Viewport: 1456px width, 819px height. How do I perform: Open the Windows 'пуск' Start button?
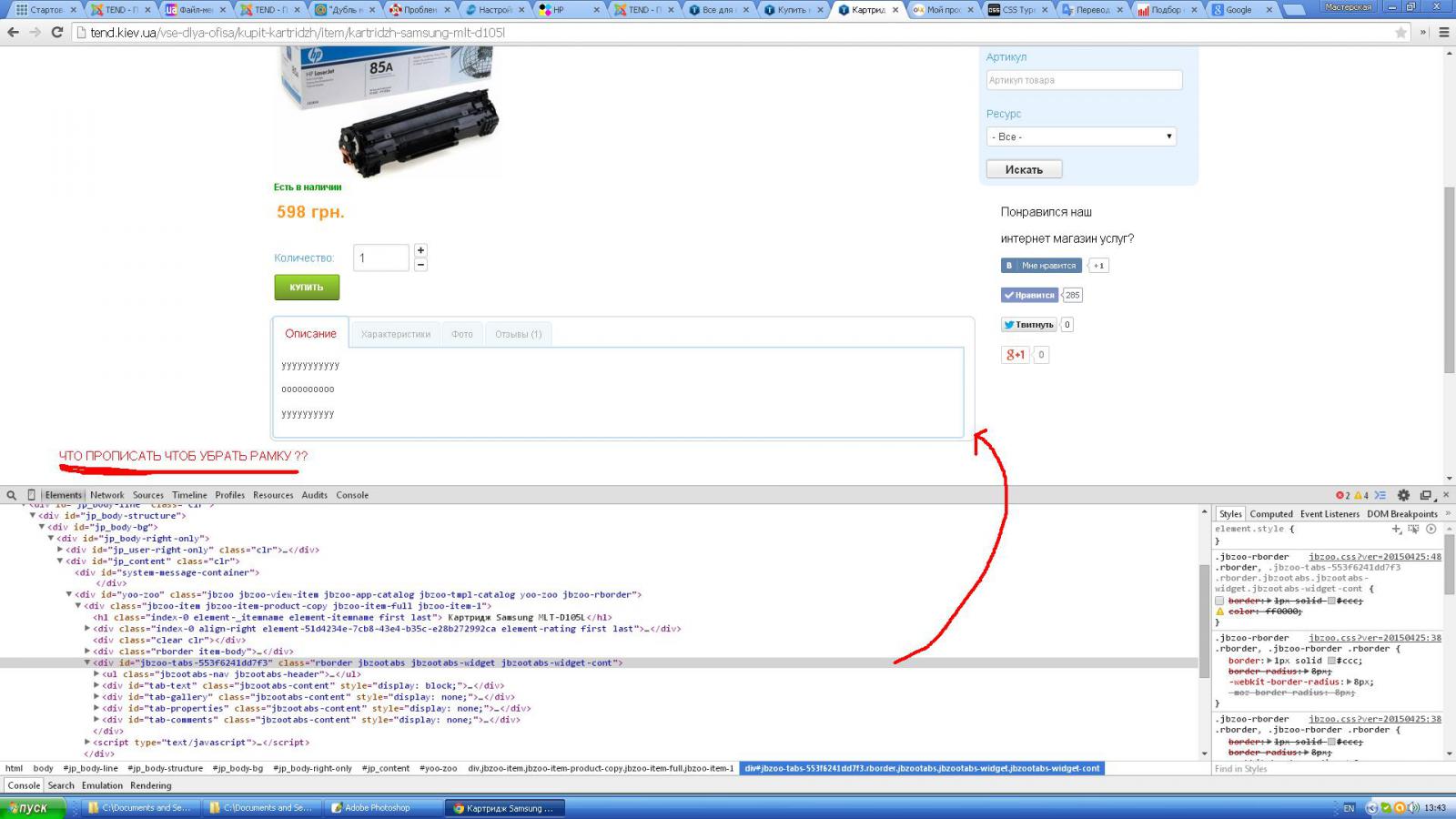(x=33, y=807)
